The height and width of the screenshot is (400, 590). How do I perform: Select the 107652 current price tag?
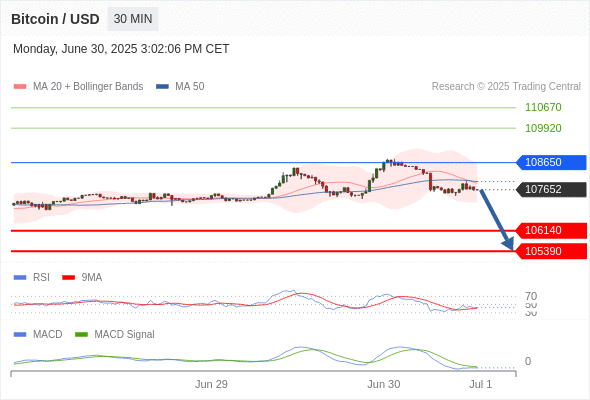pos(551,189)
